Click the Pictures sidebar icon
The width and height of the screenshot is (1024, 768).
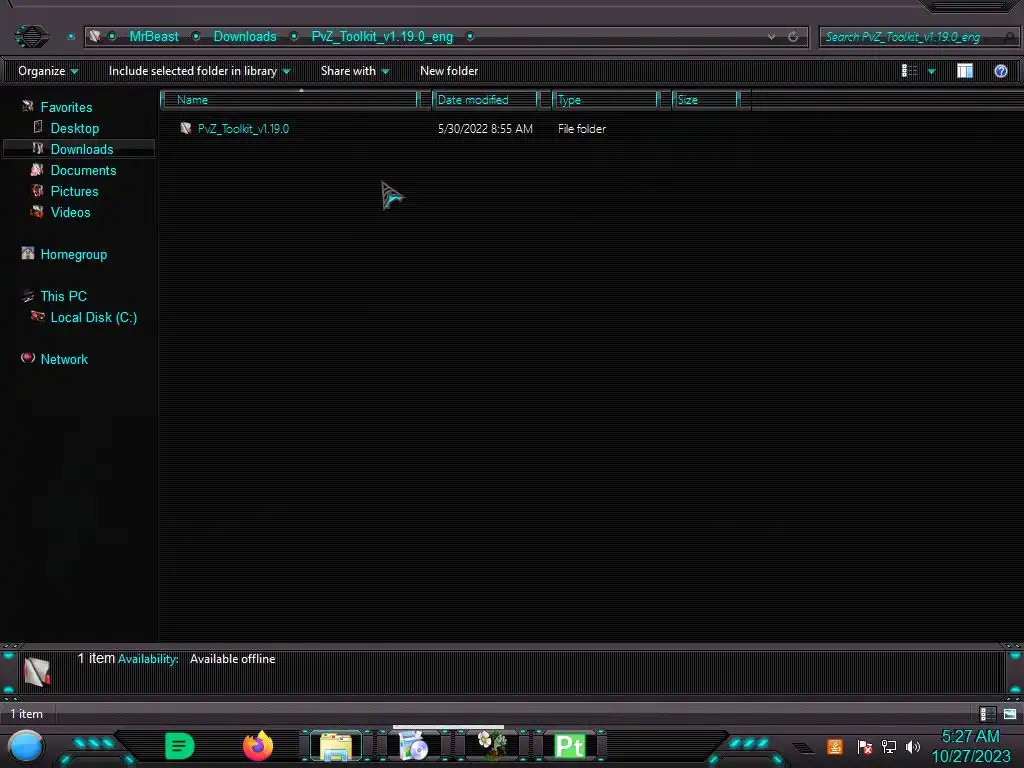click(37, 191)
